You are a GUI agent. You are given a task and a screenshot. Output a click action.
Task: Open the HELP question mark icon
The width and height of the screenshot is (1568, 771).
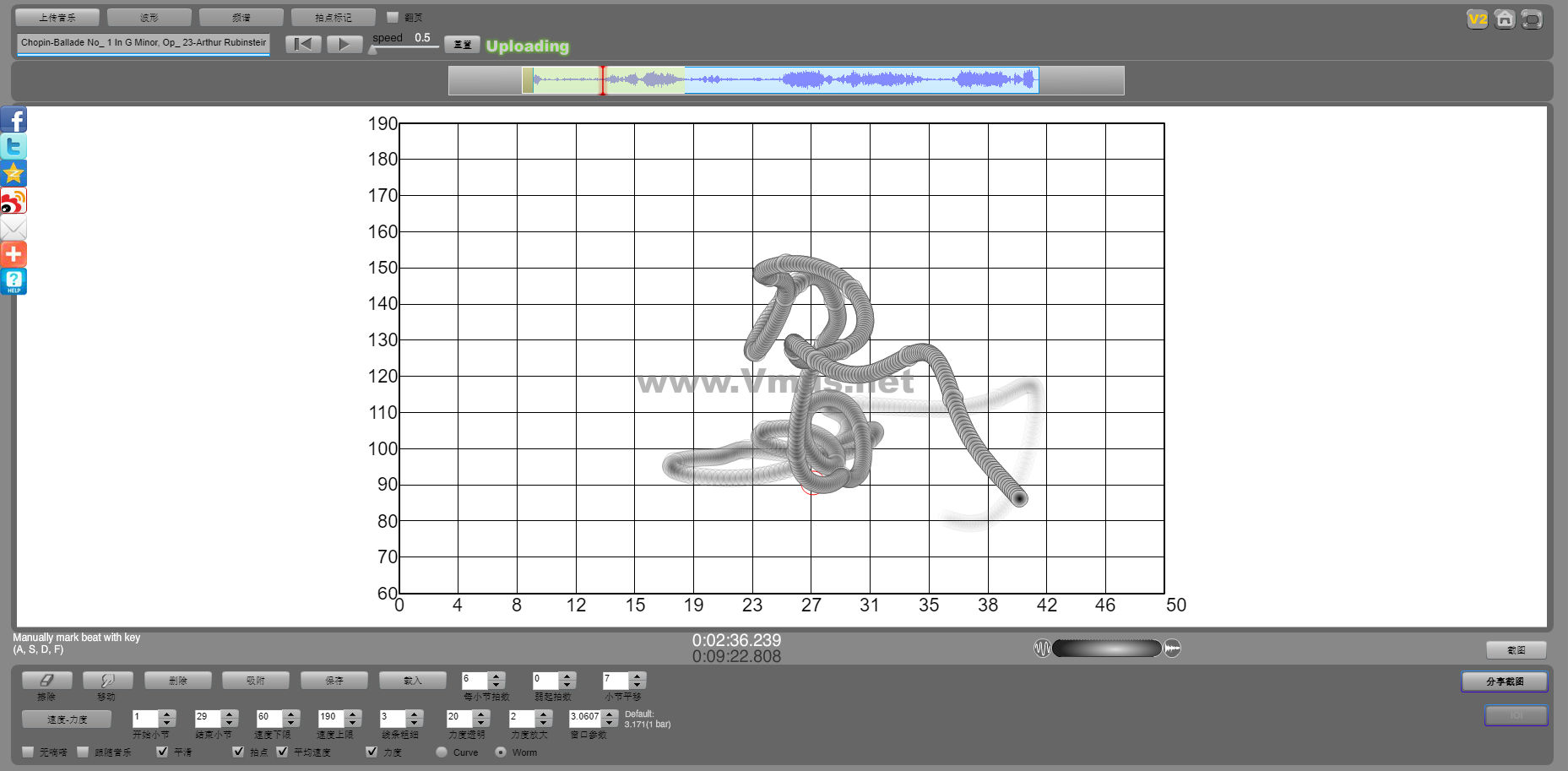[14, 281]
